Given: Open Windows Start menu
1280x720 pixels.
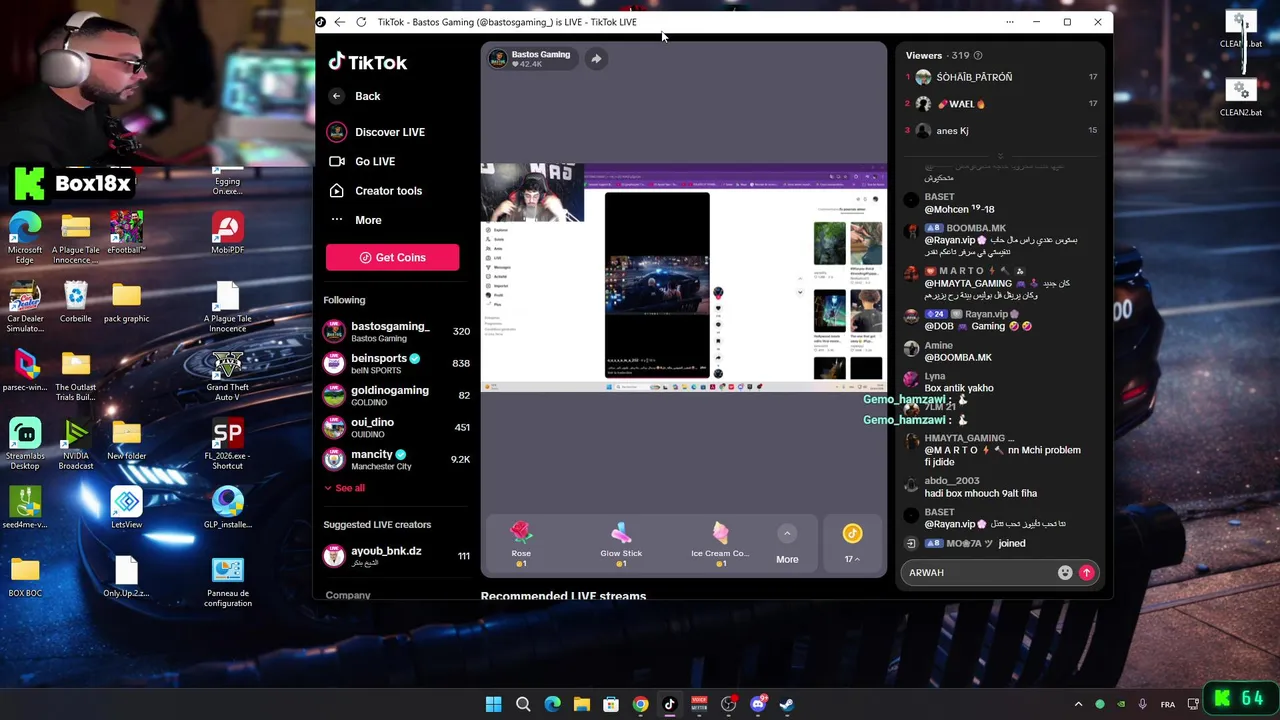Looking at the screenshot, I should click(493, 704).
